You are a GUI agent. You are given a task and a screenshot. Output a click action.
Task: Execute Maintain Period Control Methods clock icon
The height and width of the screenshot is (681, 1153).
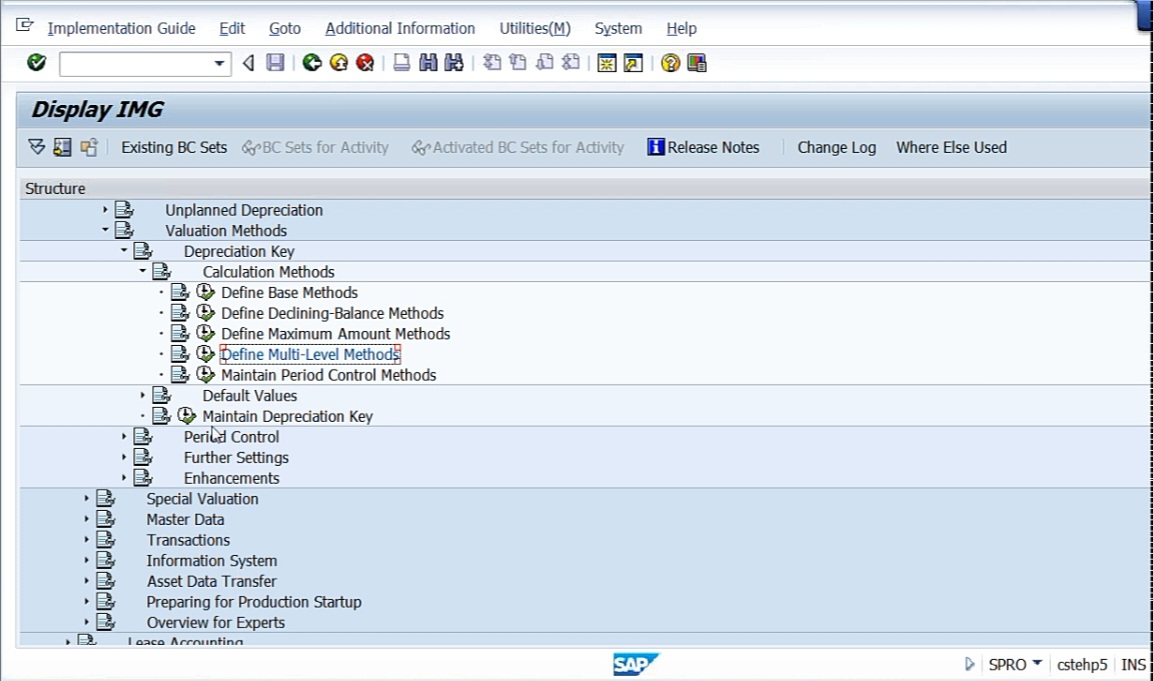coord(205,374)
